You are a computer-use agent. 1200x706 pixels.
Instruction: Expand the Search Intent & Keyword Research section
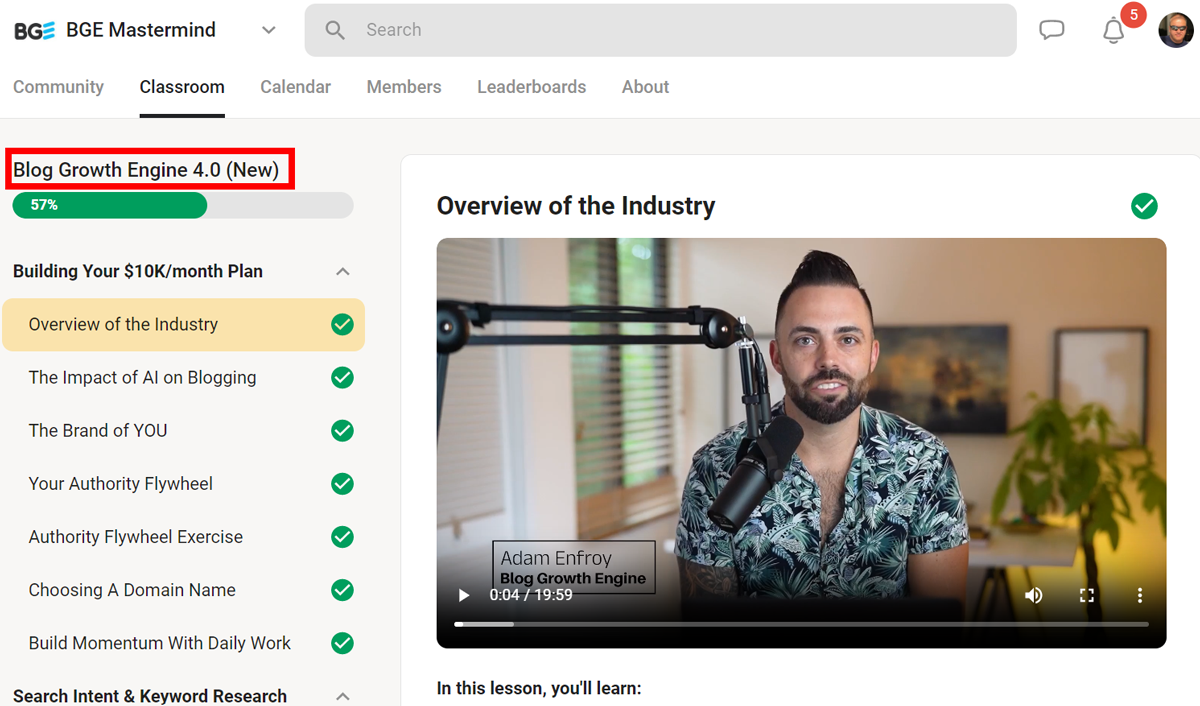[x=343, y=695]
